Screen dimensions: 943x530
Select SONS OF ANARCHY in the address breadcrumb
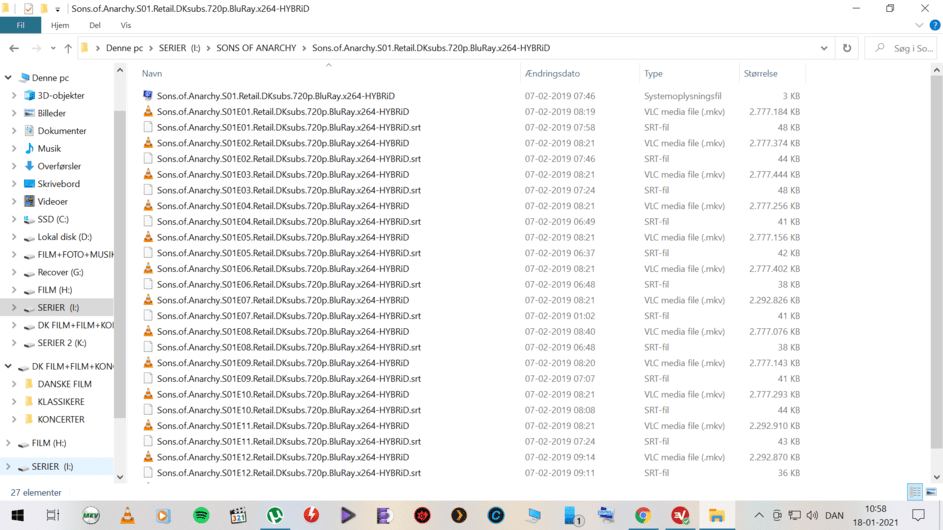pyautogui.click(x=256, y=48)
